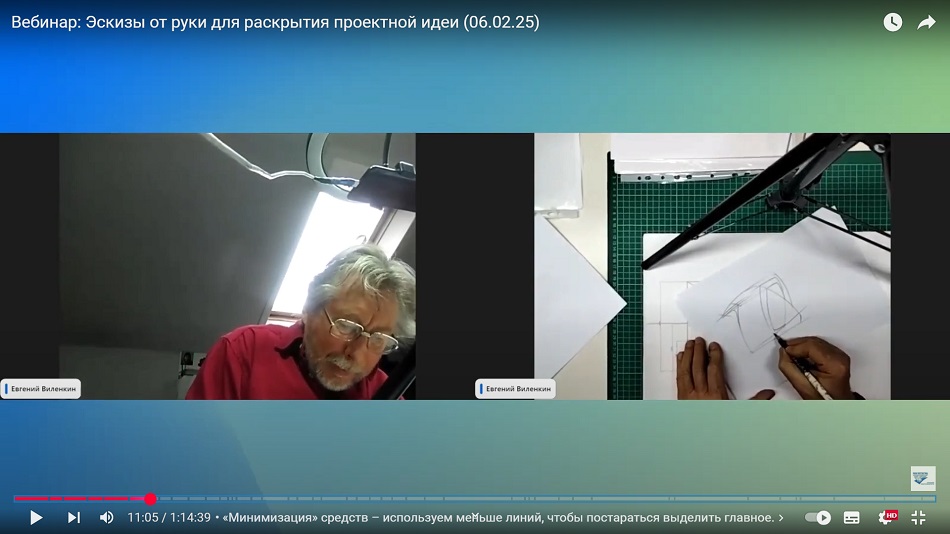The image size is (950, 534).
Task: Turn on subtitles/closed captions
Action: point(852,517)
